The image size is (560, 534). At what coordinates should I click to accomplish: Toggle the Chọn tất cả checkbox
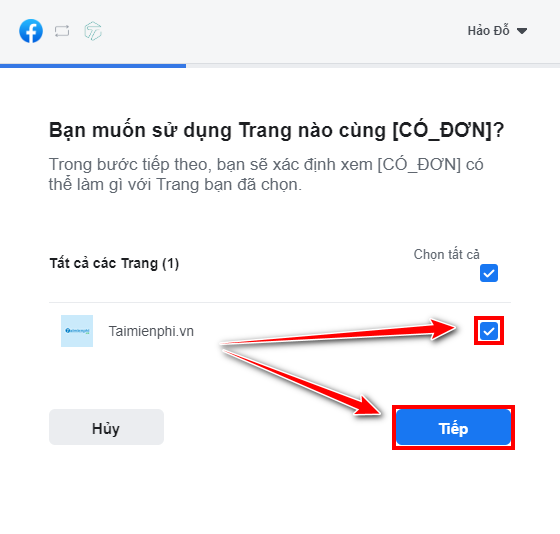[x=489, y=273]
